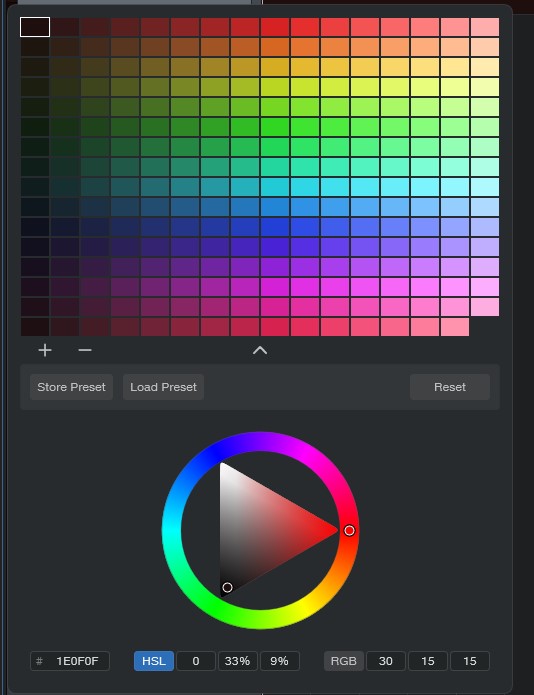Click the white corner of the color triangle
The height and width of the screenshot is (695, 534).
pos(223,467)
